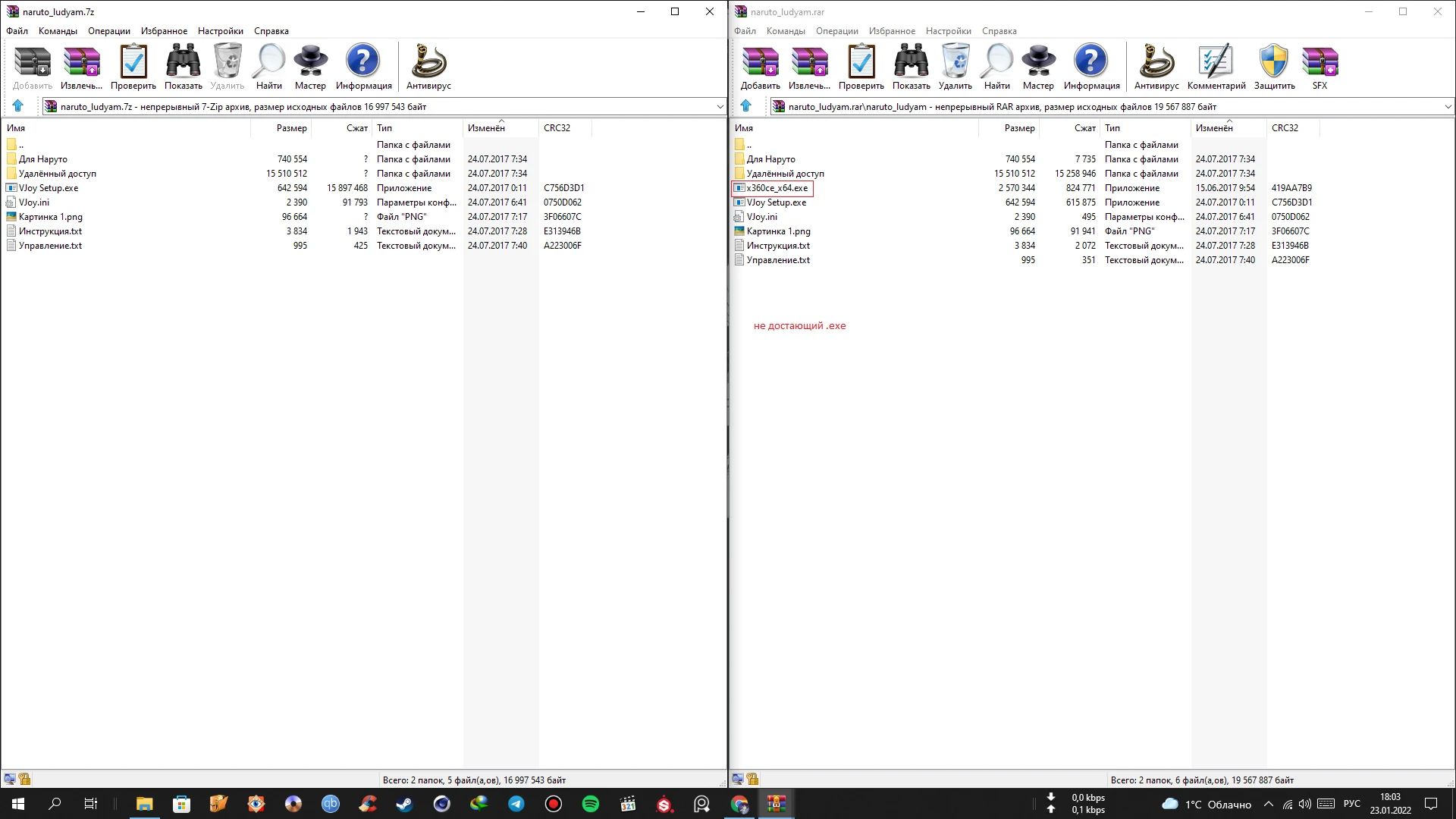Screen dimensions: 1456x819
Task: Expand the address path dropdown in rar window
Action: pyautogui.click(x=1448, y=107)
